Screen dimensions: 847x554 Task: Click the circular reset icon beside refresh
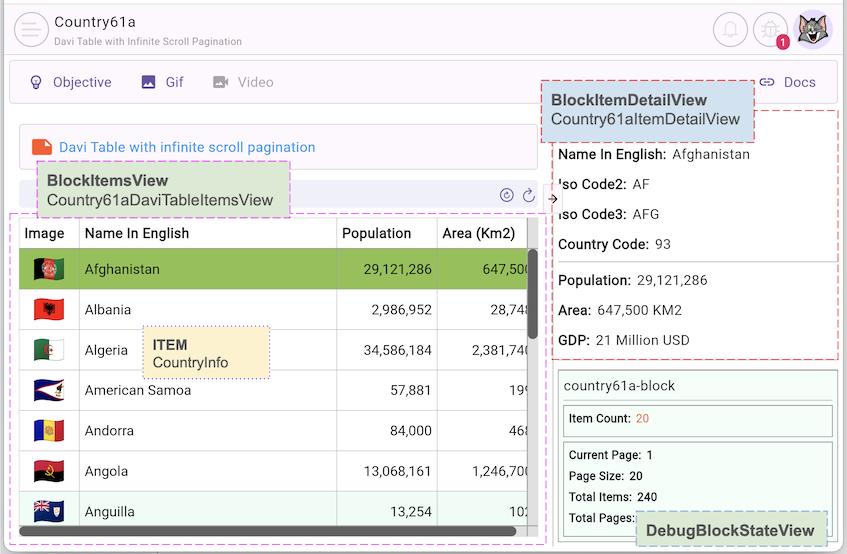tap(506, 195)
